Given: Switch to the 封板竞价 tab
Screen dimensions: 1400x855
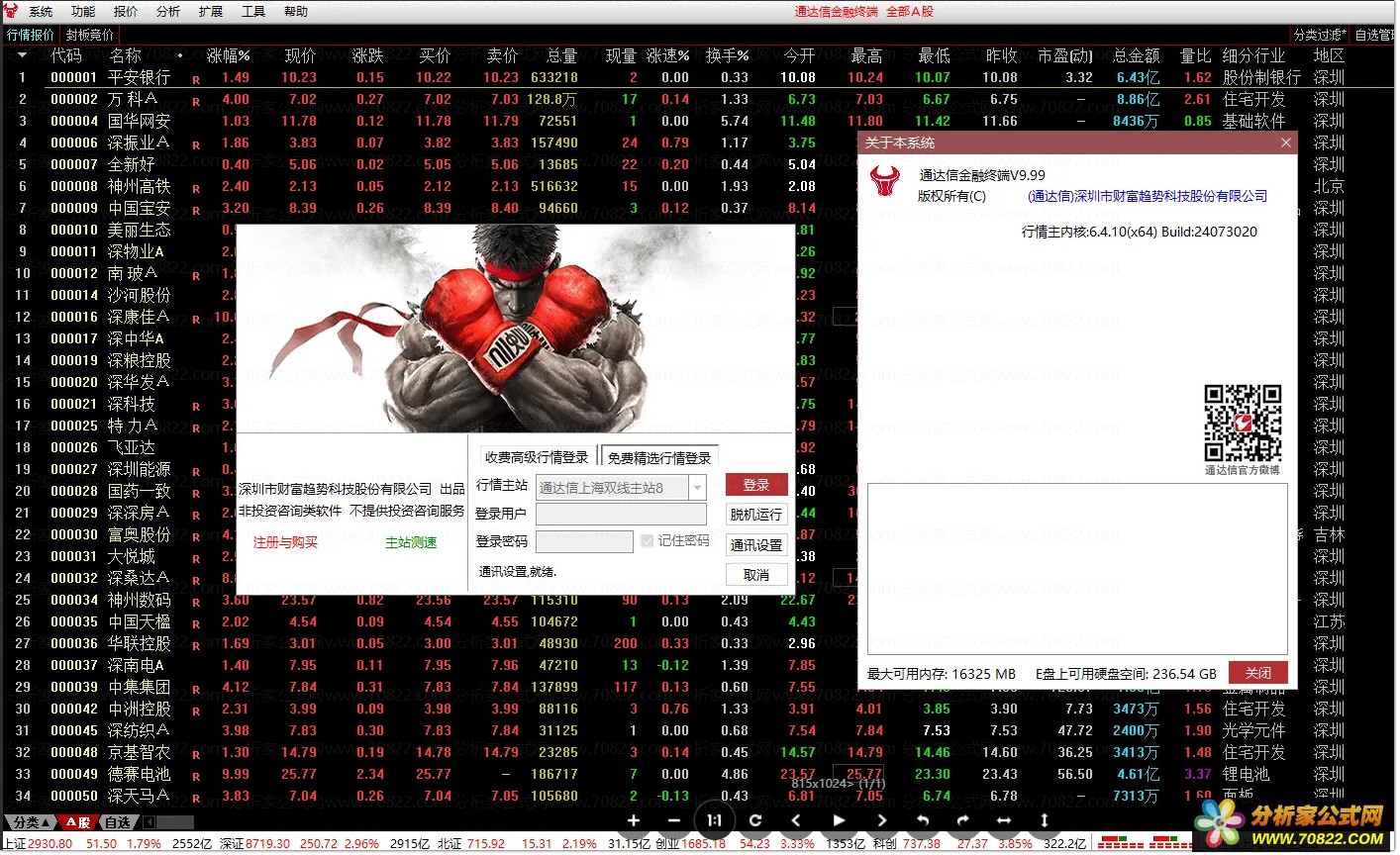Looking at the screenshot, I should [90, 35].
